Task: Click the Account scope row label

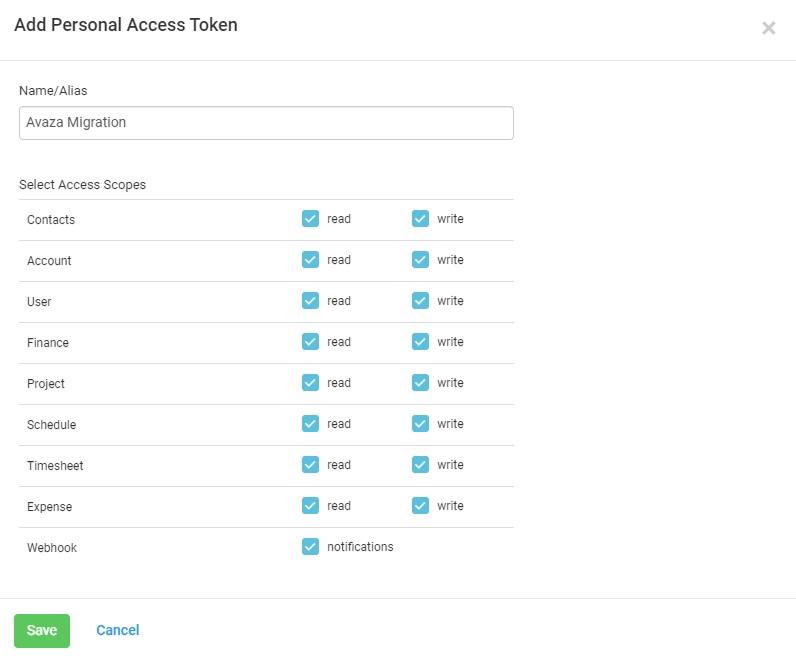Action: [49, 260]
